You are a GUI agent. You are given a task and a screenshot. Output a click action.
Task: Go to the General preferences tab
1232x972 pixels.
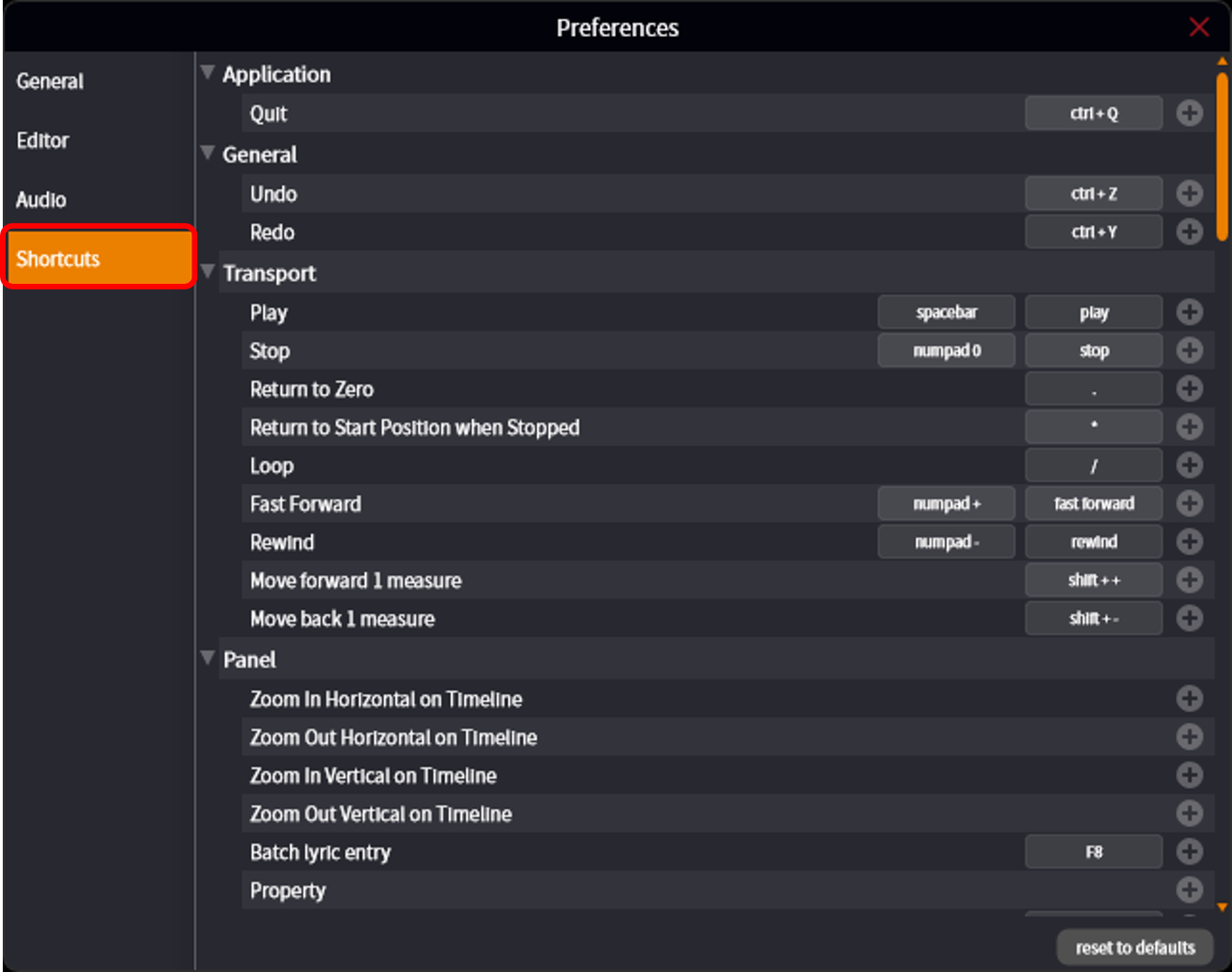point(50,82)
